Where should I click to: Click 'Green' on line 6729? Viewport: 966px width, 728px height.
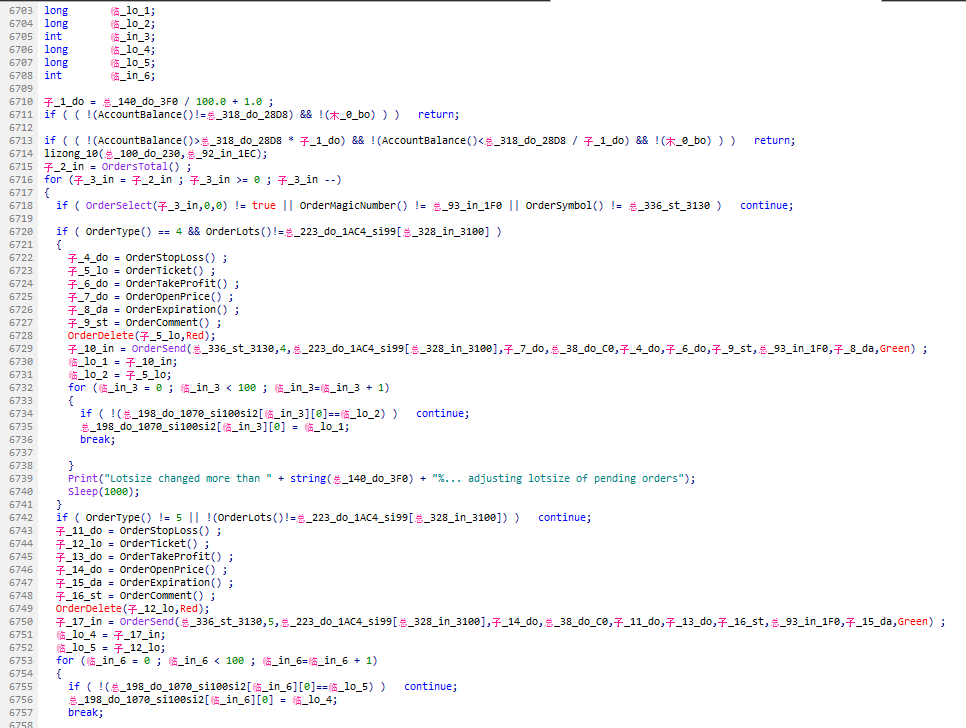tap(895, 349)
